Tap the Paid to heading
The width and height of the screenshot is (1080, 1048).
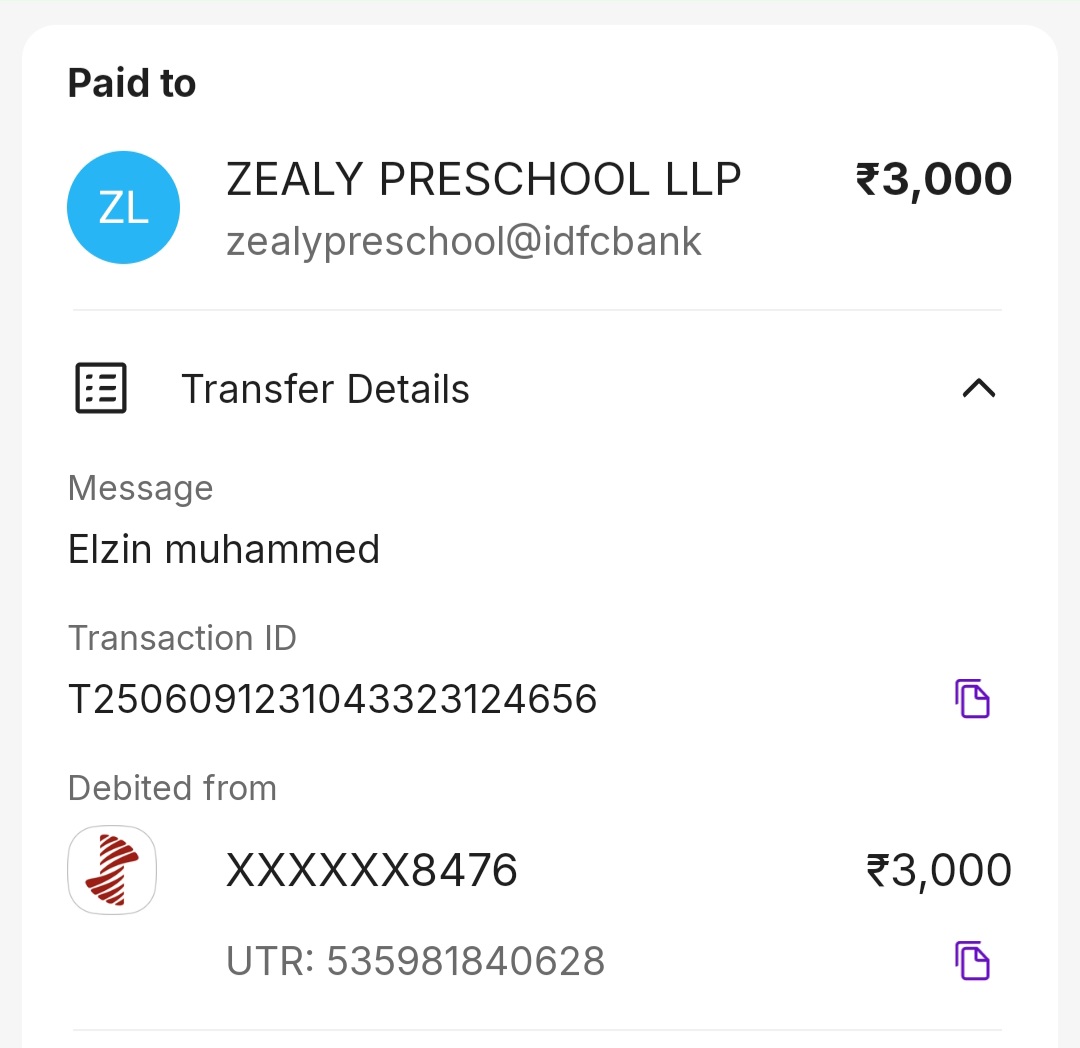[x=132, y=83]
